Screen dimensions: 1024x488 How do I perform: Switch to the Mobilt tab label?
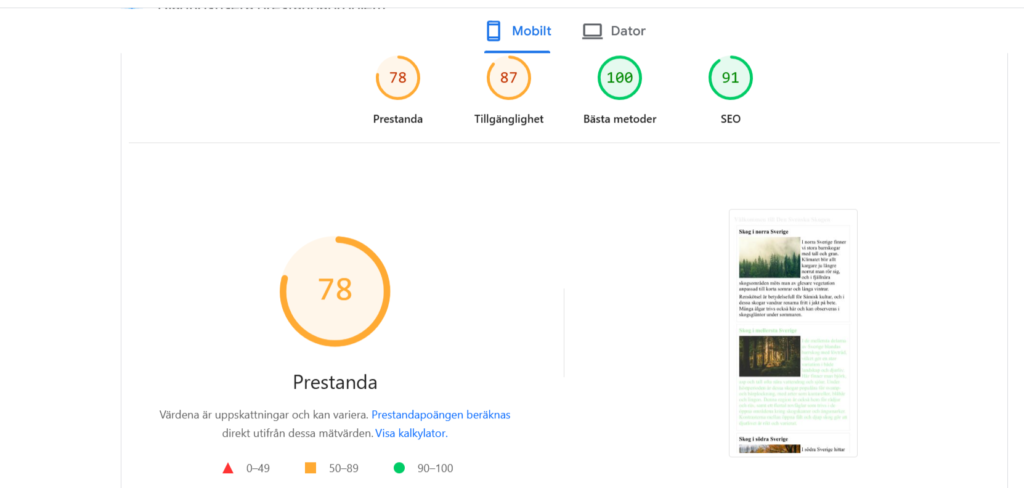point(531,31)
